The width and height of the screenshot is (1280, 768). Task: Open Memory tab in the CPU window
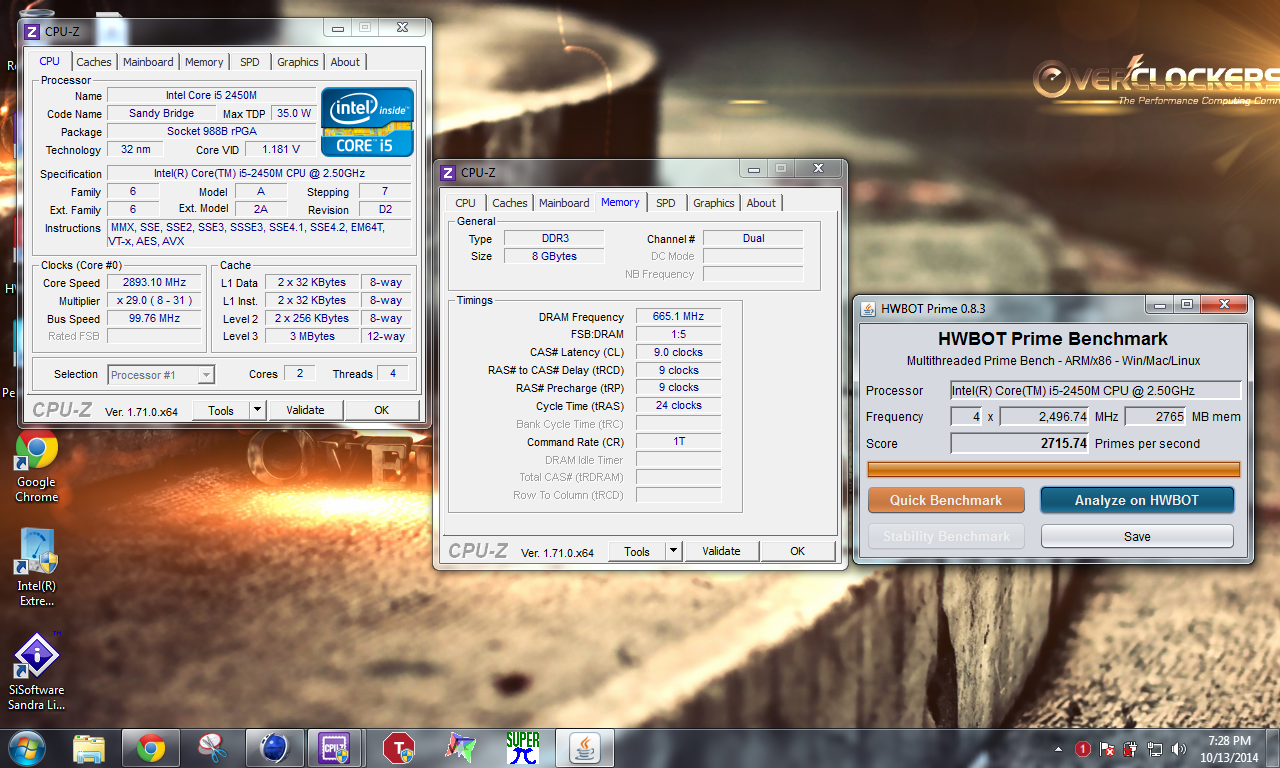204,62
